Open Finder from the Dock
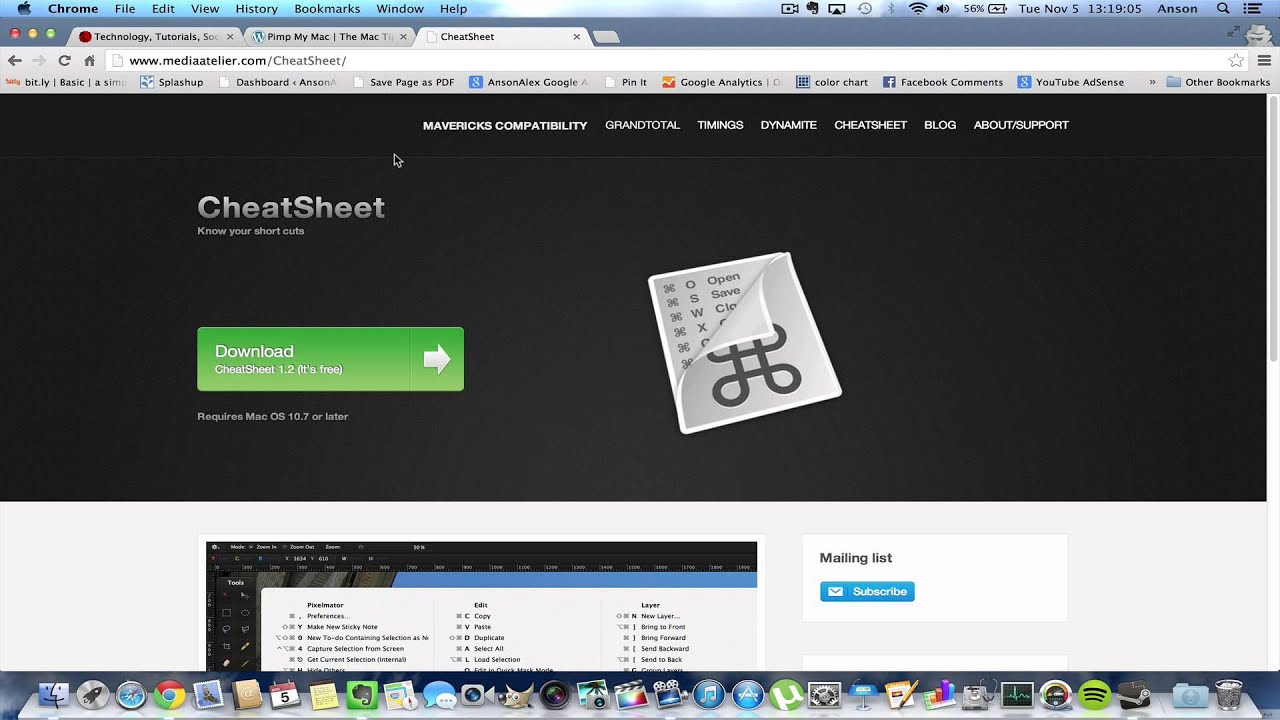The height and width of the screenshot is (720, 1280). [x=54, y=695]
